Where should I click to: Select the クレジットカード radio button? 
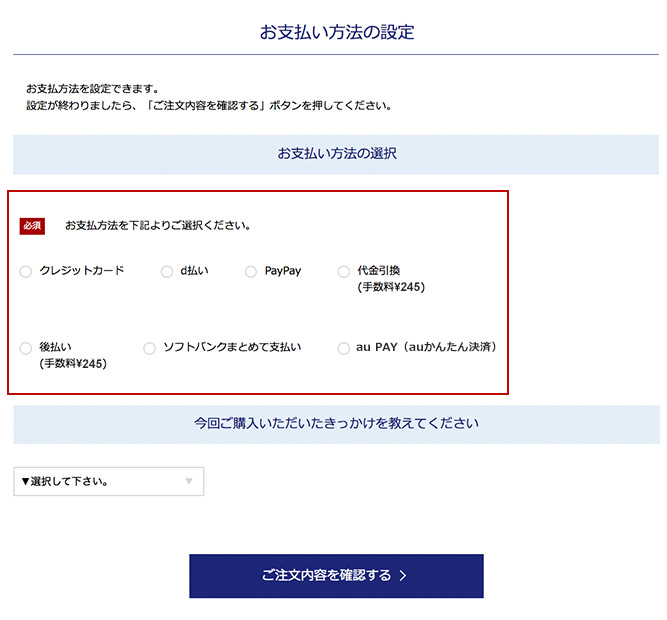point(26,272)
